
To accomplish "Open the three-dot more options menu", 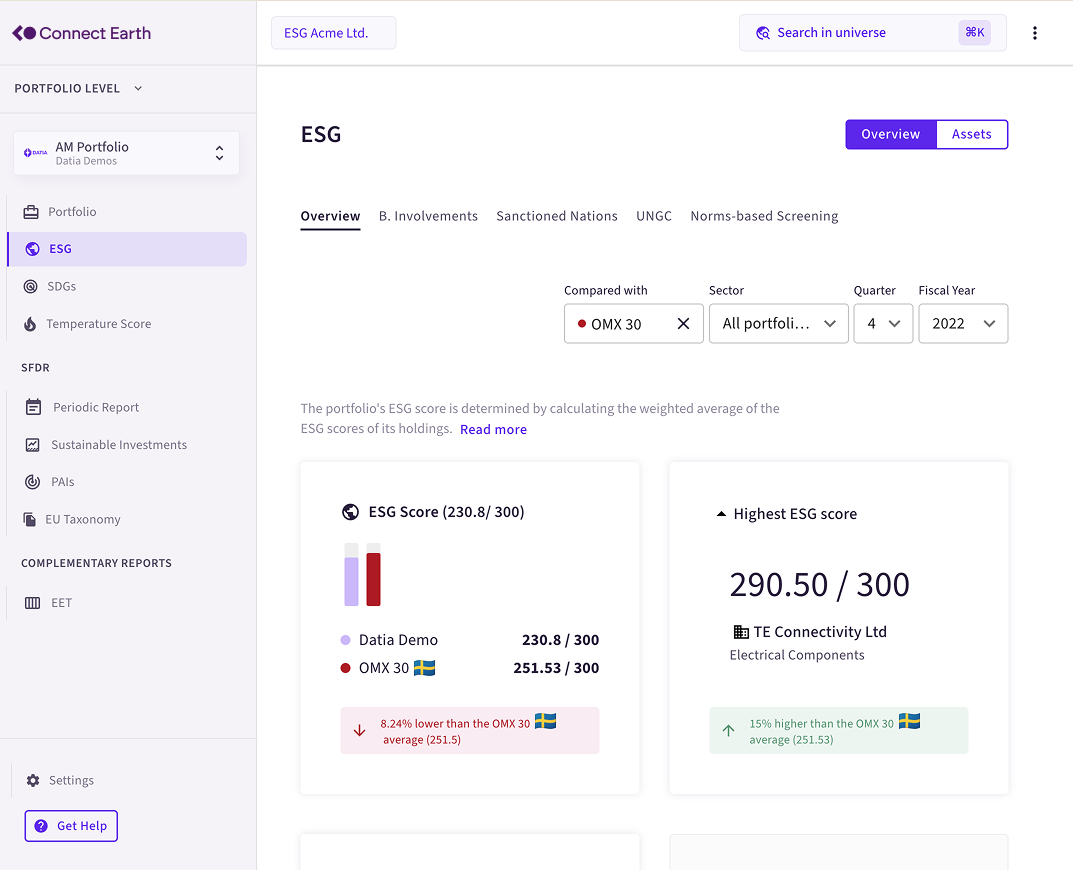I will click(x=1035, y=33).
